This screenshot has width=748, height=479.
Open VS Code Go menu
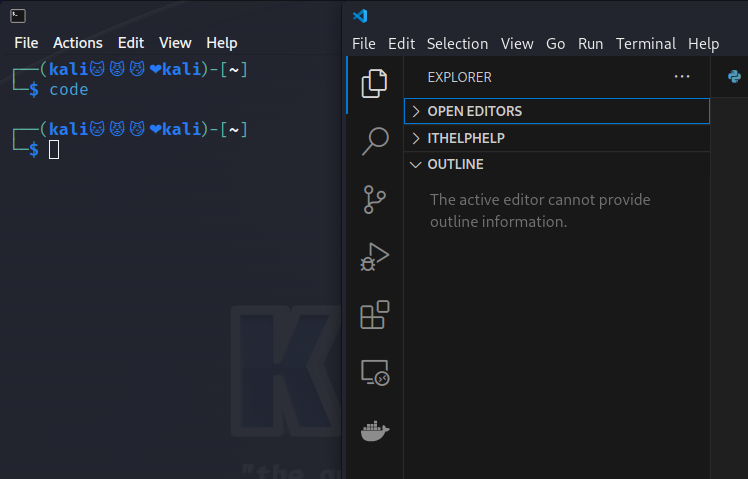pos(555,44)
